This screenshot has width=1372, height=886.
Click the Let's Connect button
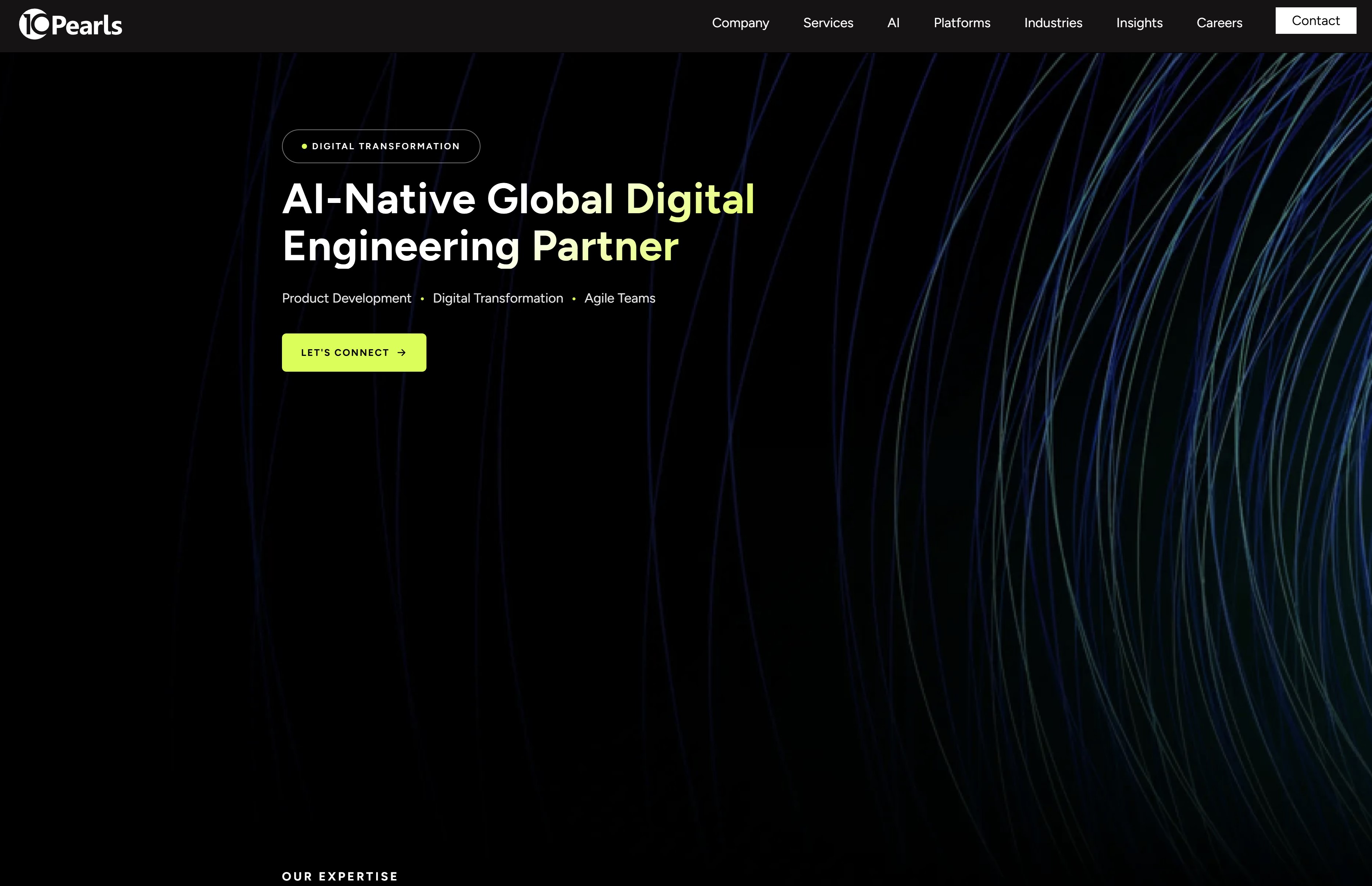pyautogui.click(x=354, y=353)
